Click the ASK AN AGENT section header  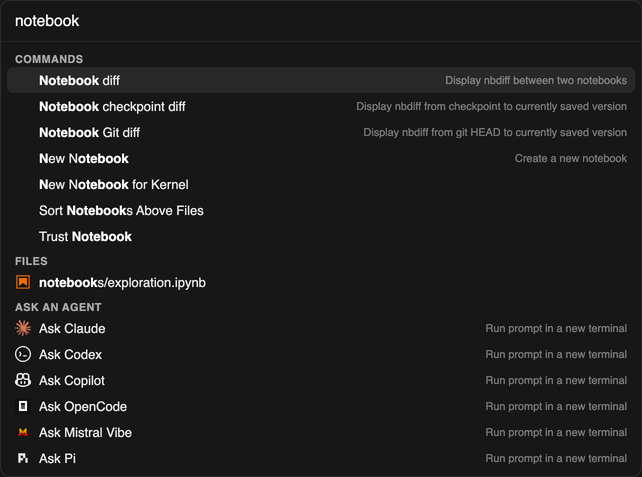[x=58, y=307]
